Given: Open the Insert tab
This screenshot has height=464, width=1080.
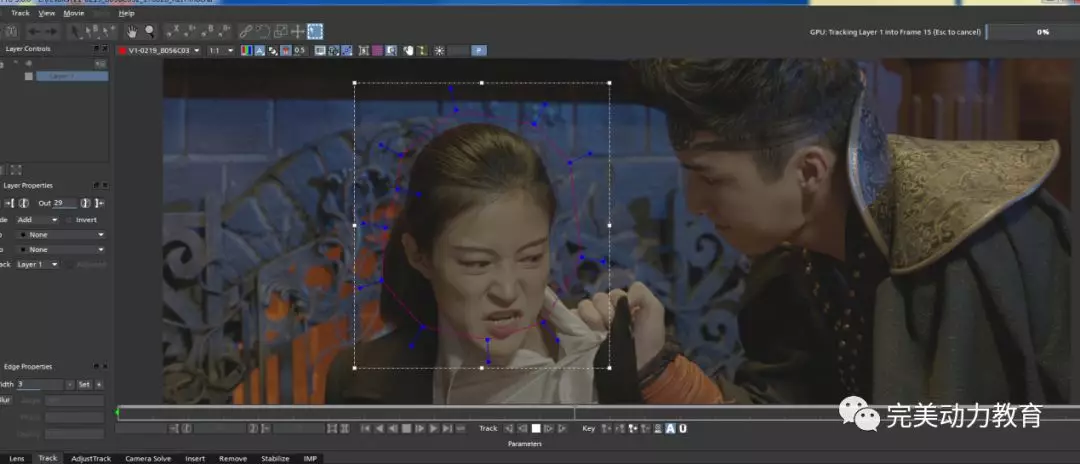Looking at the screenshot, I should point(195,458).
